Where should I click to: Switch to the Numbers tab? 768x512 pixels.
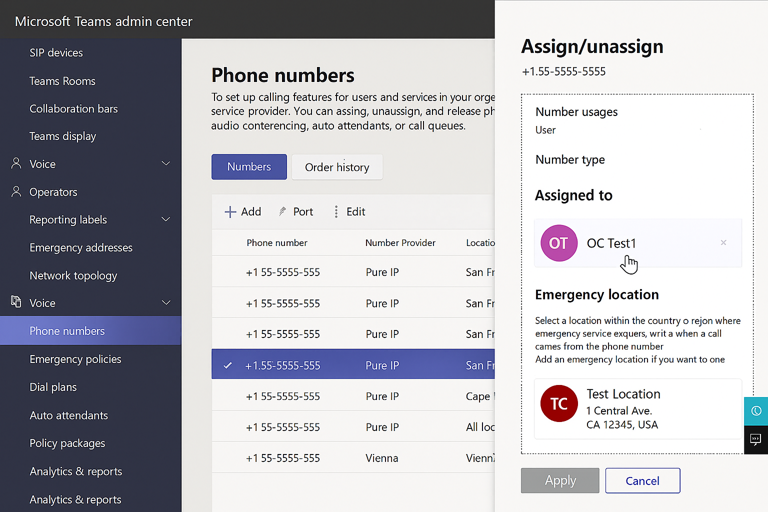tap(249, 167)
